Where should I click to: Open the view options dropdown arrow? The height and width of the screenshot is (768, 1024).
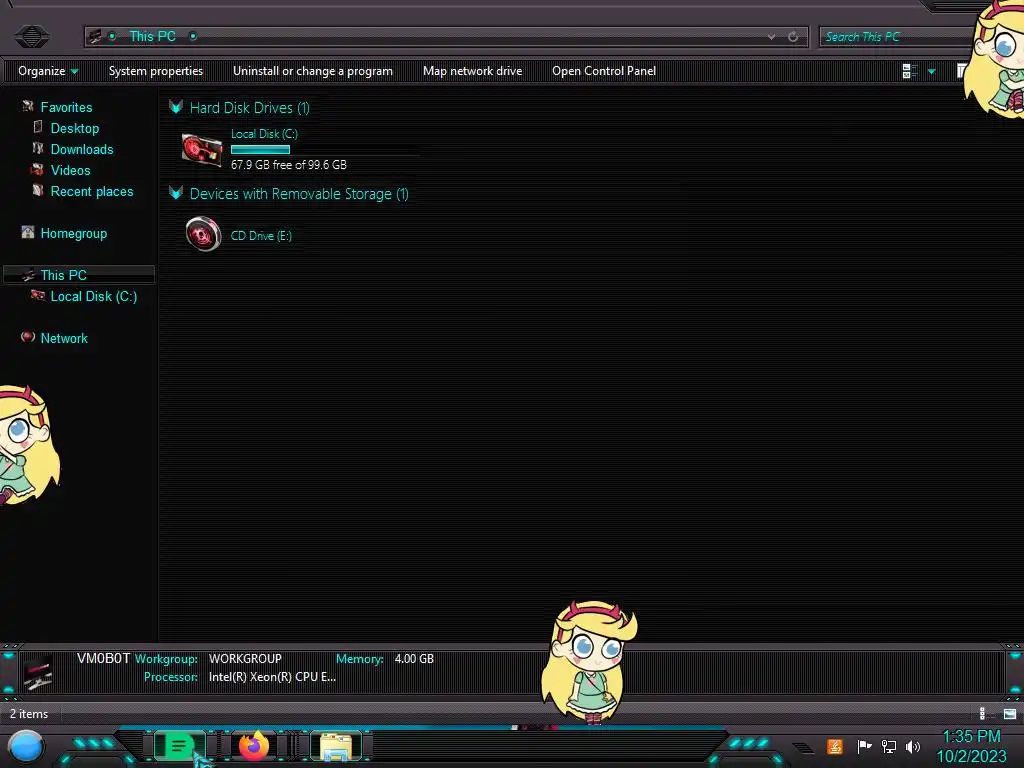click(931, 71)
